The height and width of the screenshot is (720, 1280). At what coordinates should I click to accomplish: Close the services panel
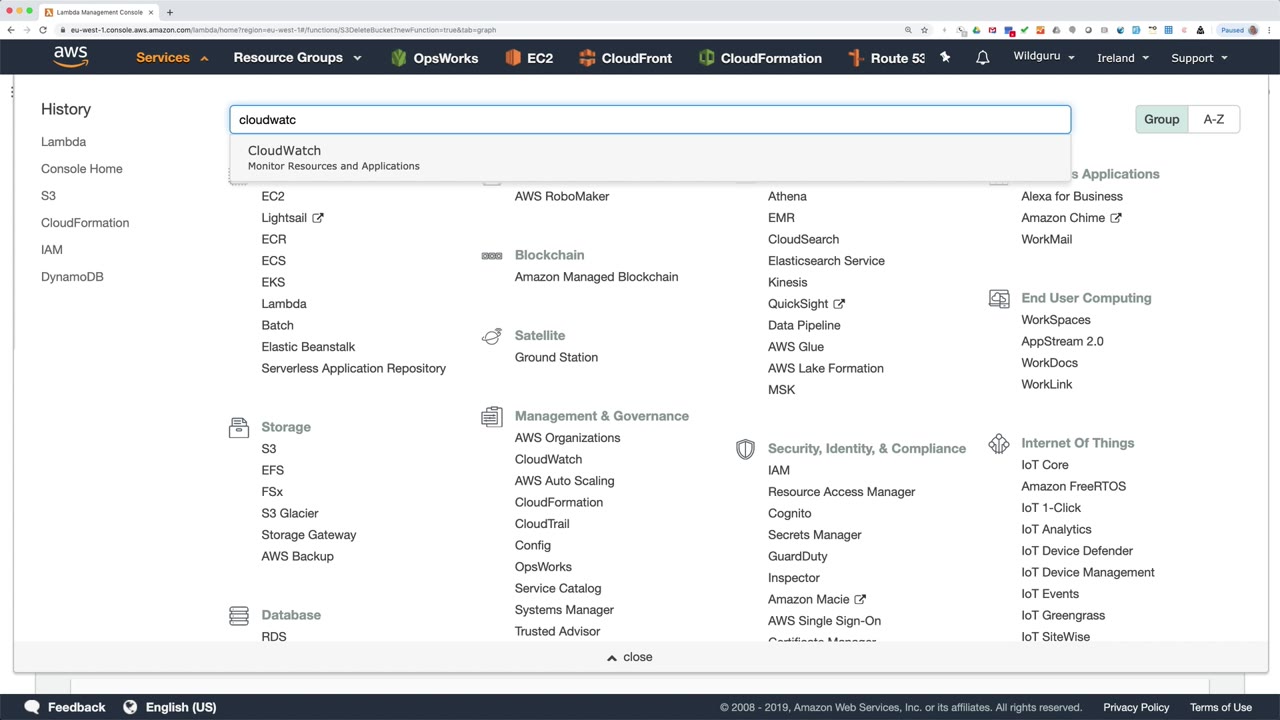(630, 657)
